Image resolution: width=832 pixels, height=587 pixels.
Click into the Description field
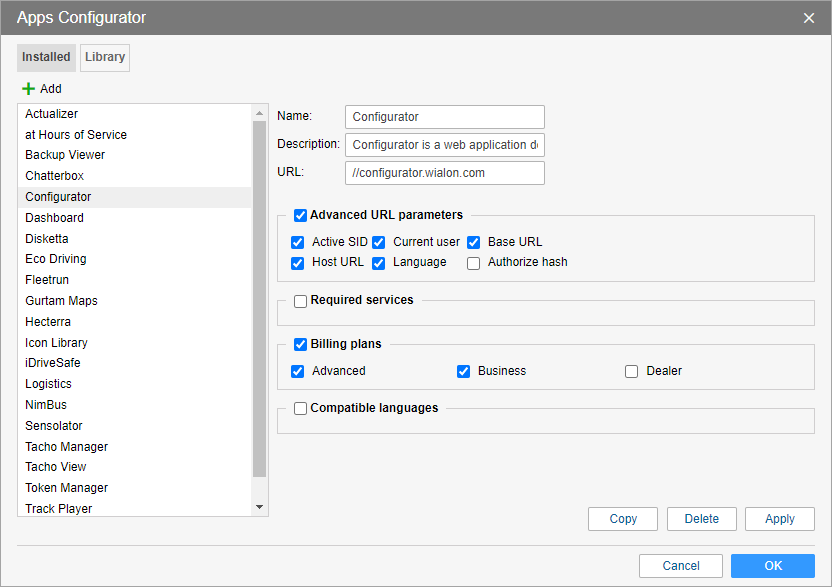click(445, 145)
